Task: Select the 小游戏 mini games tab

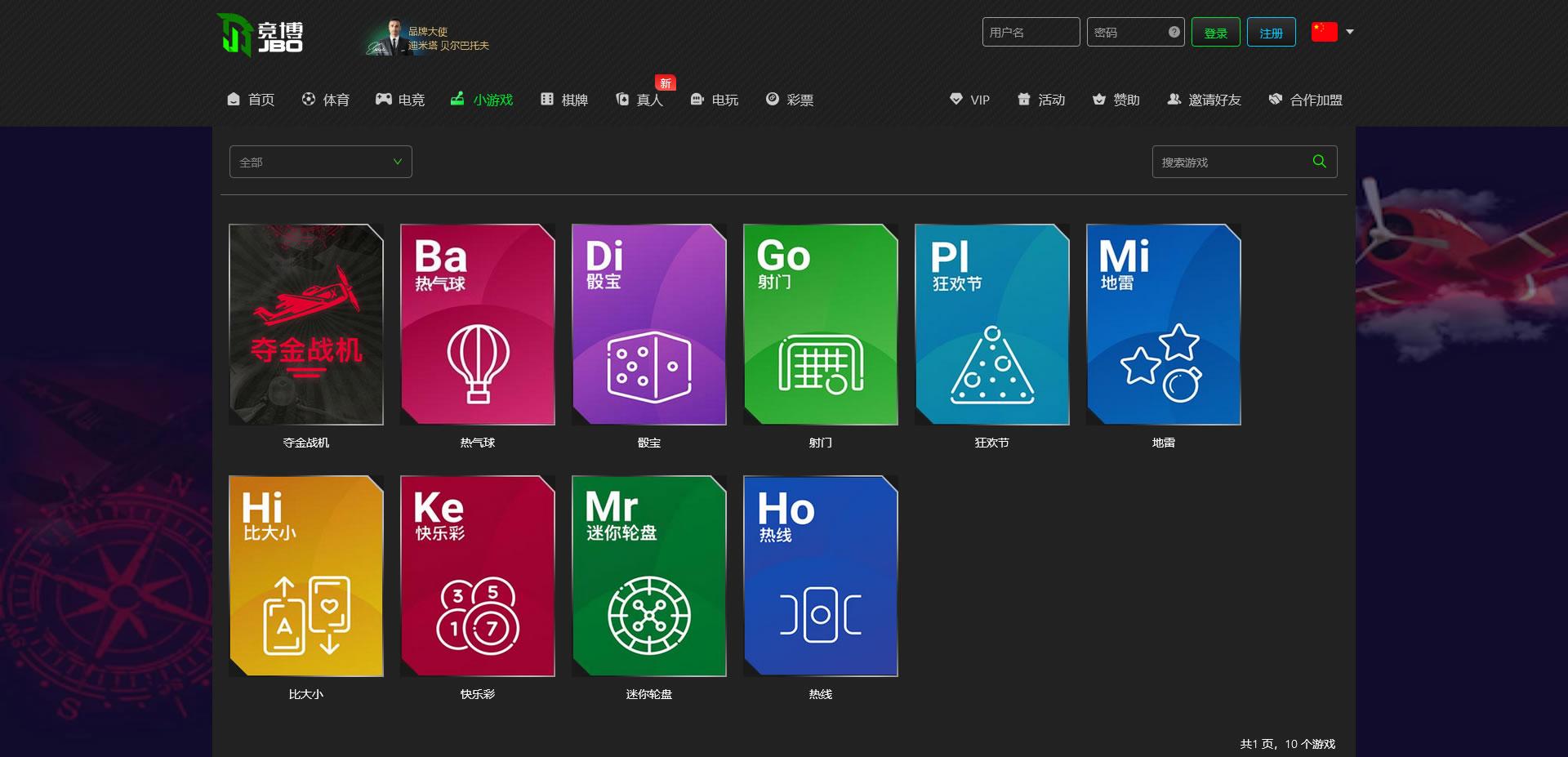Action: tap(482, 100)
